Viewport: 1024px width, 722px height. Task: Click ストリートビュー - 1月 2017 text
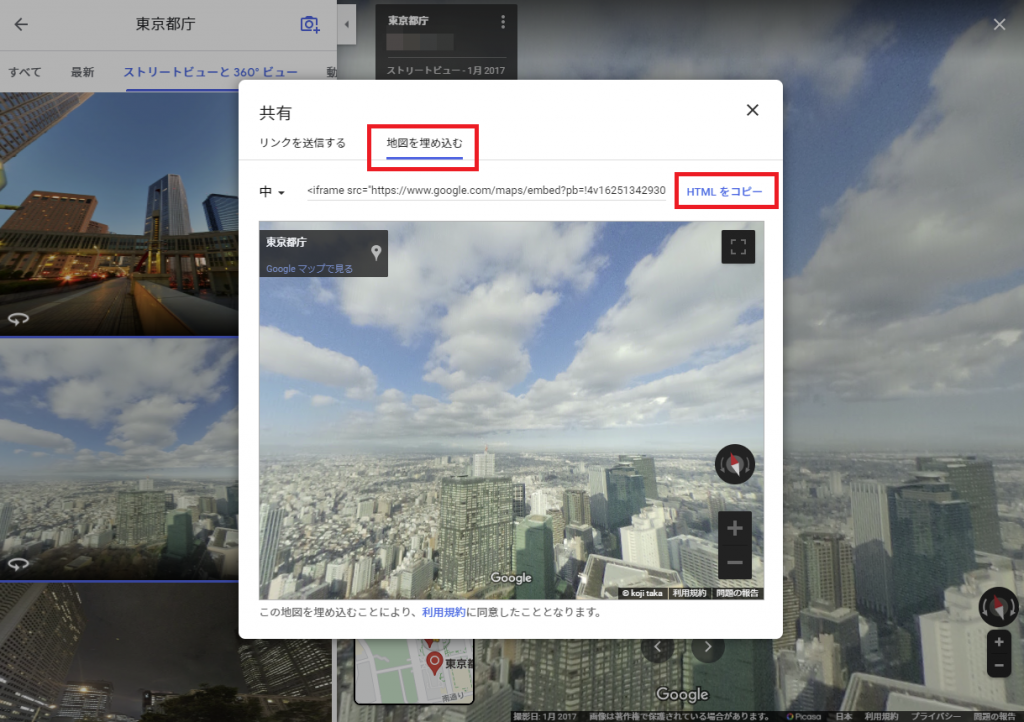pos(445,71)
